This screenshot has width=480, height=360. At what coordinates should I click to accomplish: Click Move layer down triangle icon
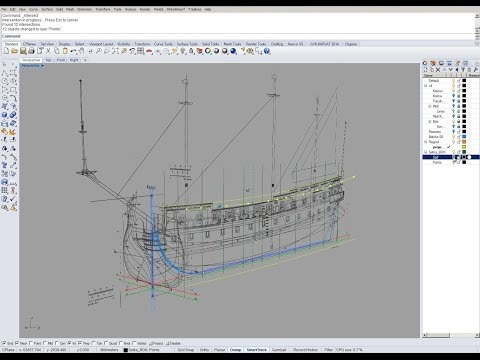pyautogui.click(x=451, y=70)
